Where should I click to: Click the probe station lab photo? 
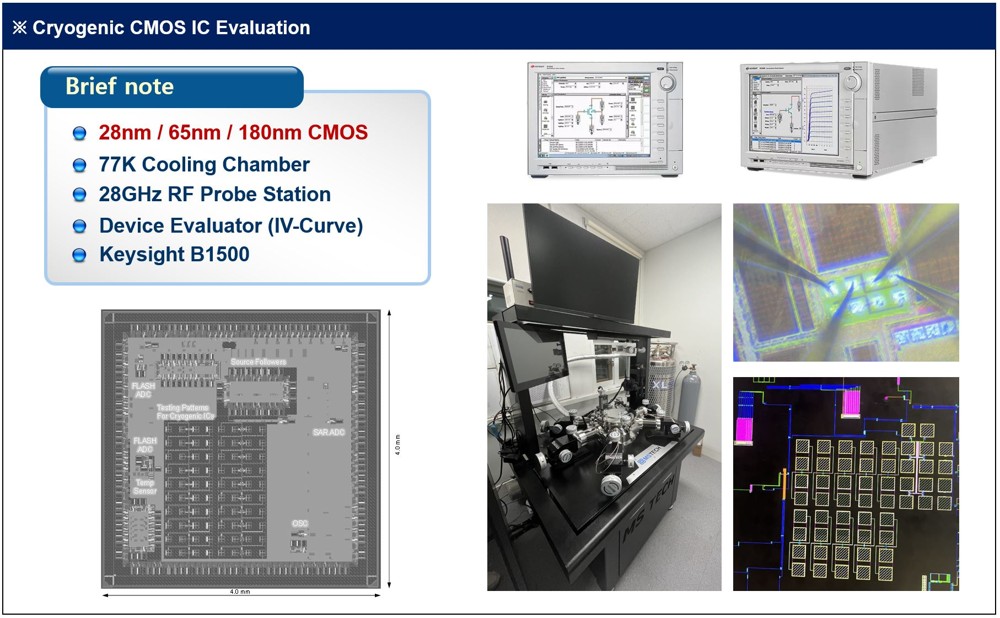(604, 397)
